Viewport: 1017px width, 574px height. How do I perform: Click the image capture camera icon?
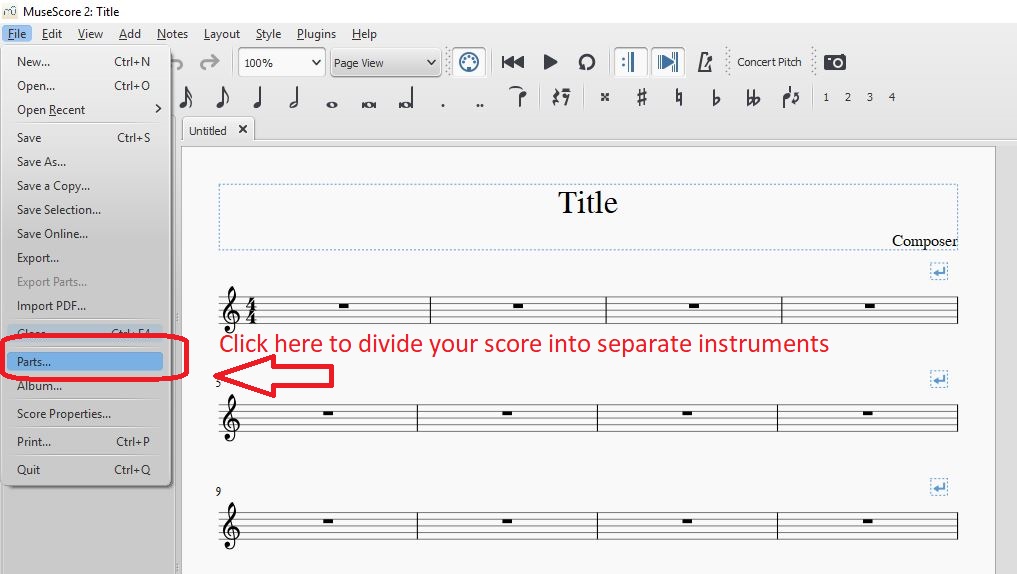(x=835, y=62)
